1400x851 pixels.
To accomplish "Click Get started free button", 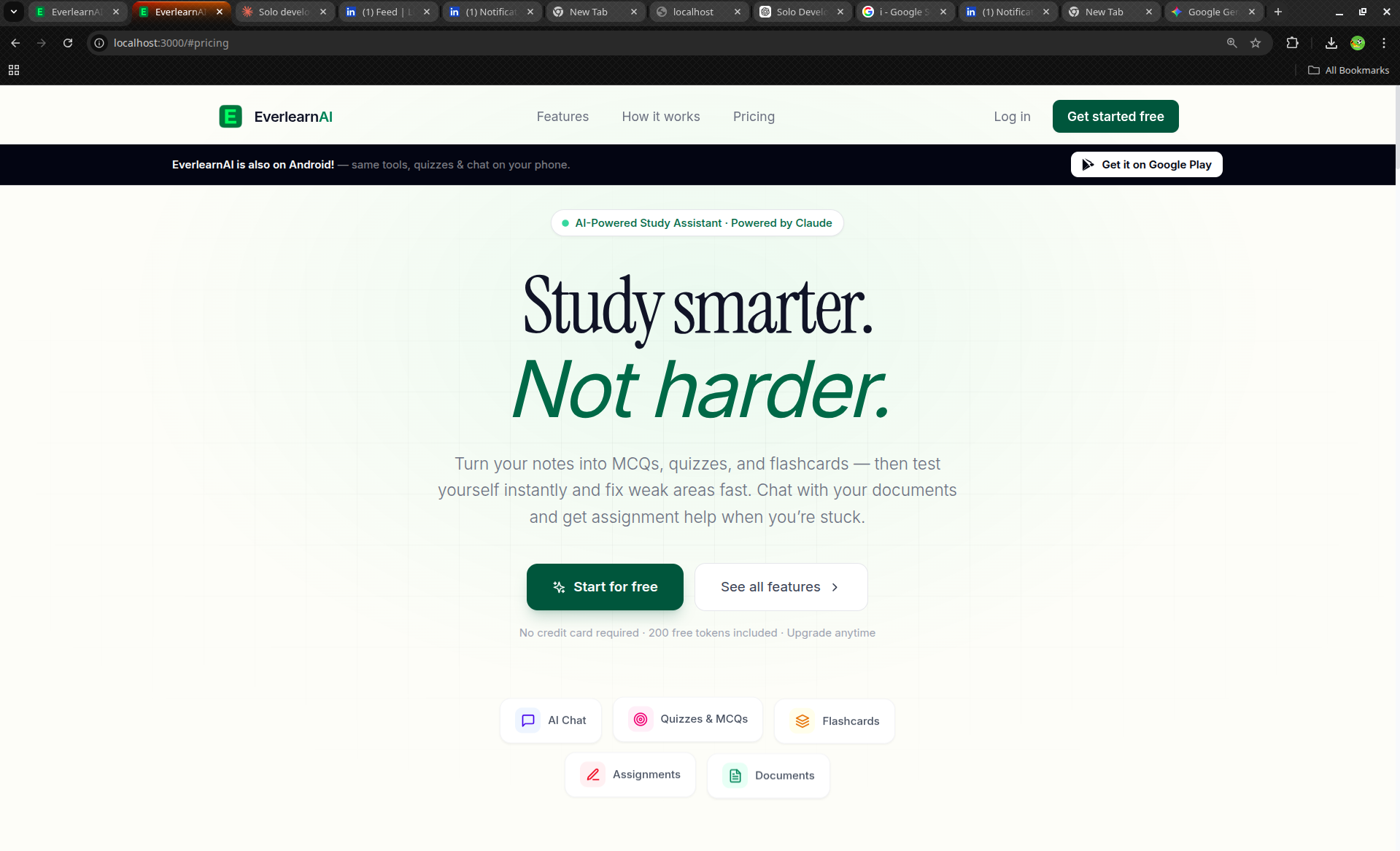I will pos(1115,117).
